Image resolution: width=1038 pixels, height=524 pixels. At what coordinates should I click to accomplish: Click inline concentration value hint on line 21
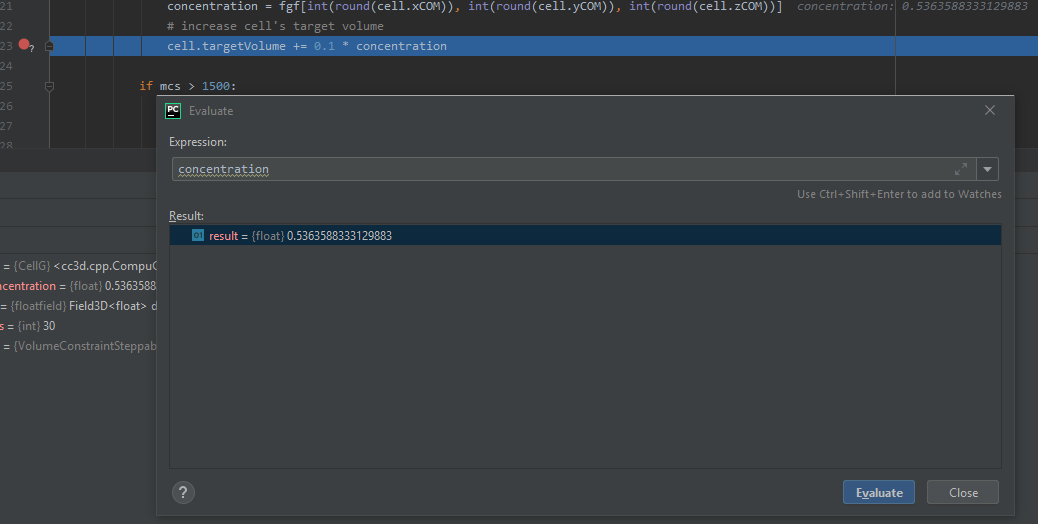pyautogui.click(x=912, y=6)
